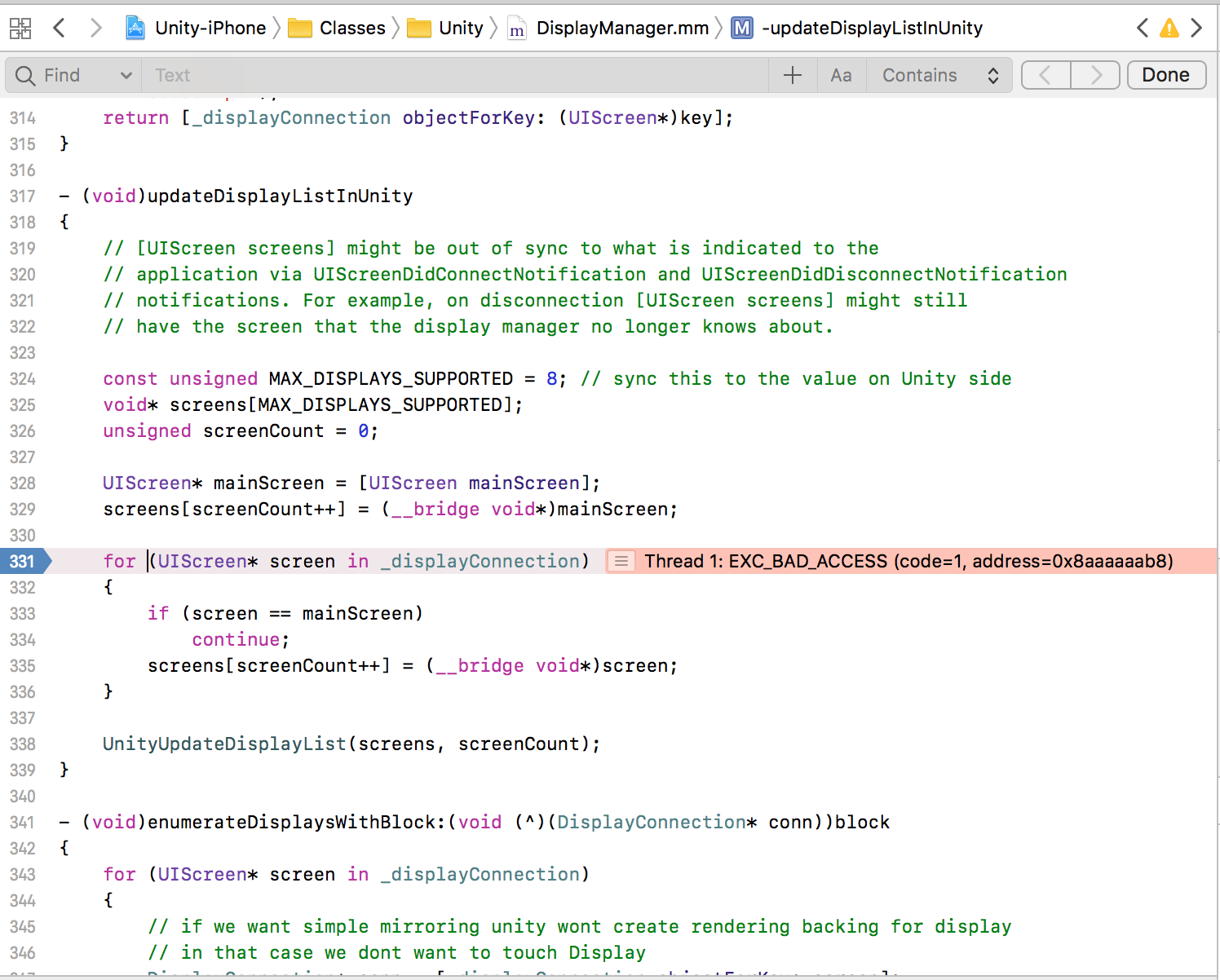
Task: Click line number 317 in gutter
Action: pos(23,196)
